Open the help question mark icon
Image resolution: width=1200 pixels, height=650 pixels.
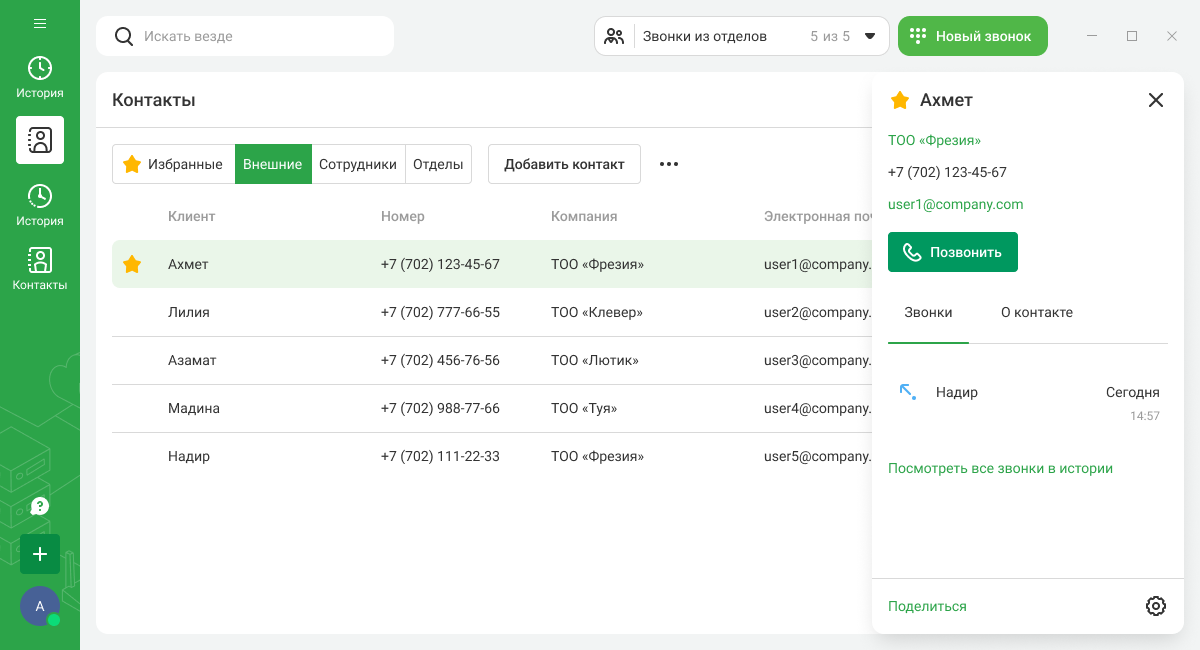pos(40,506)
